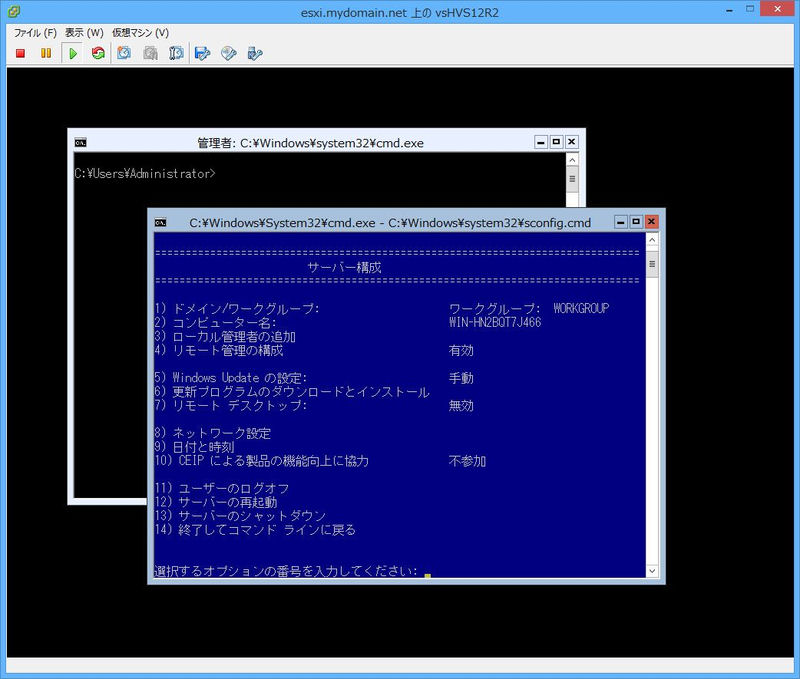The width and height of the screenshot is (800, 679).
Task: Close the Administrator cmd.exe window
Action: click(x=572, y=142)
